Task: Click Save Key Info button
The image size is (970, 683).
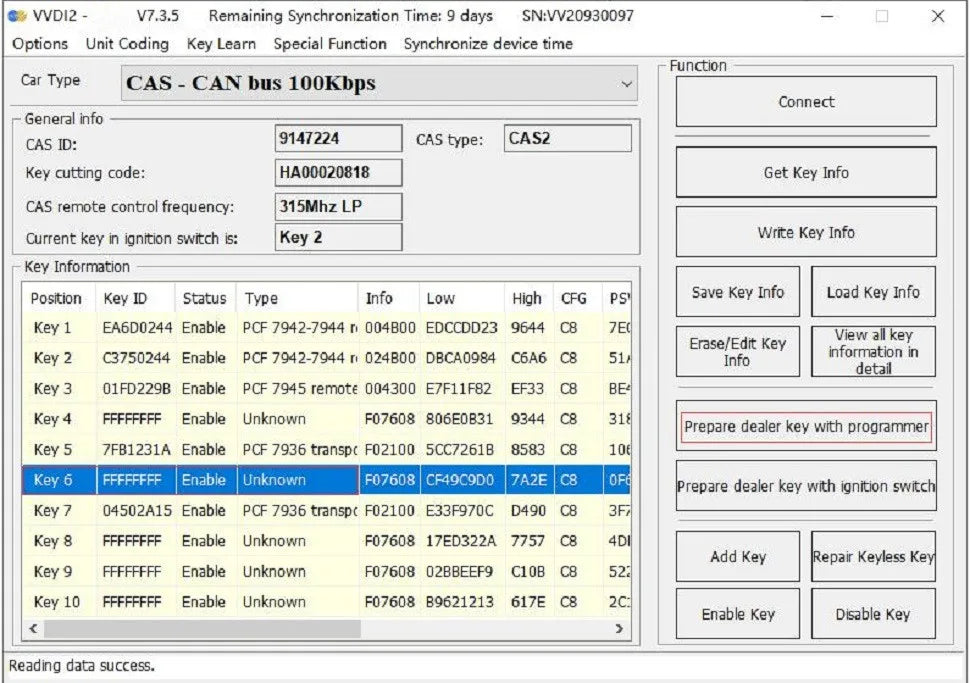Action: point(738,292)
